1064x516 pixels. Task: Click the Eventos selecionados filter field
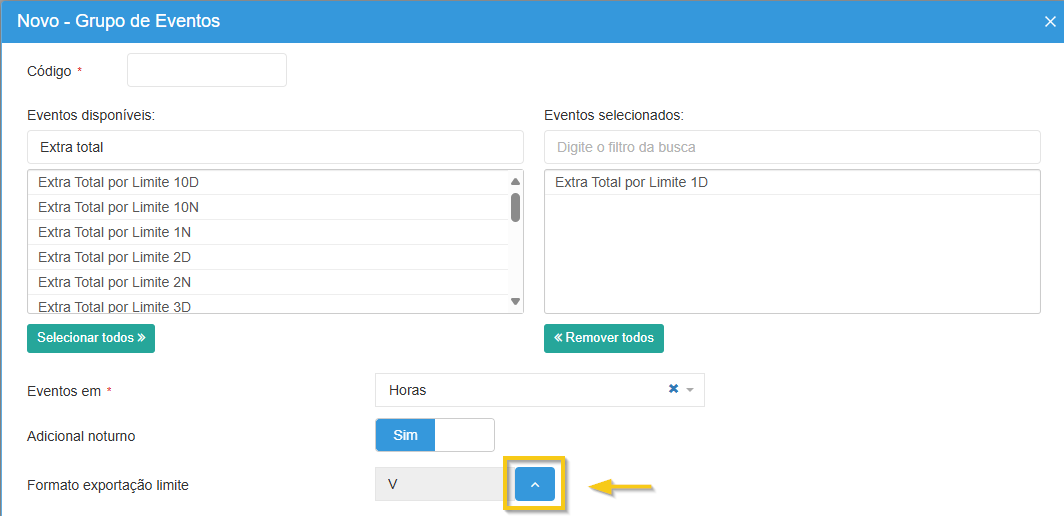(x=791, y=147)
